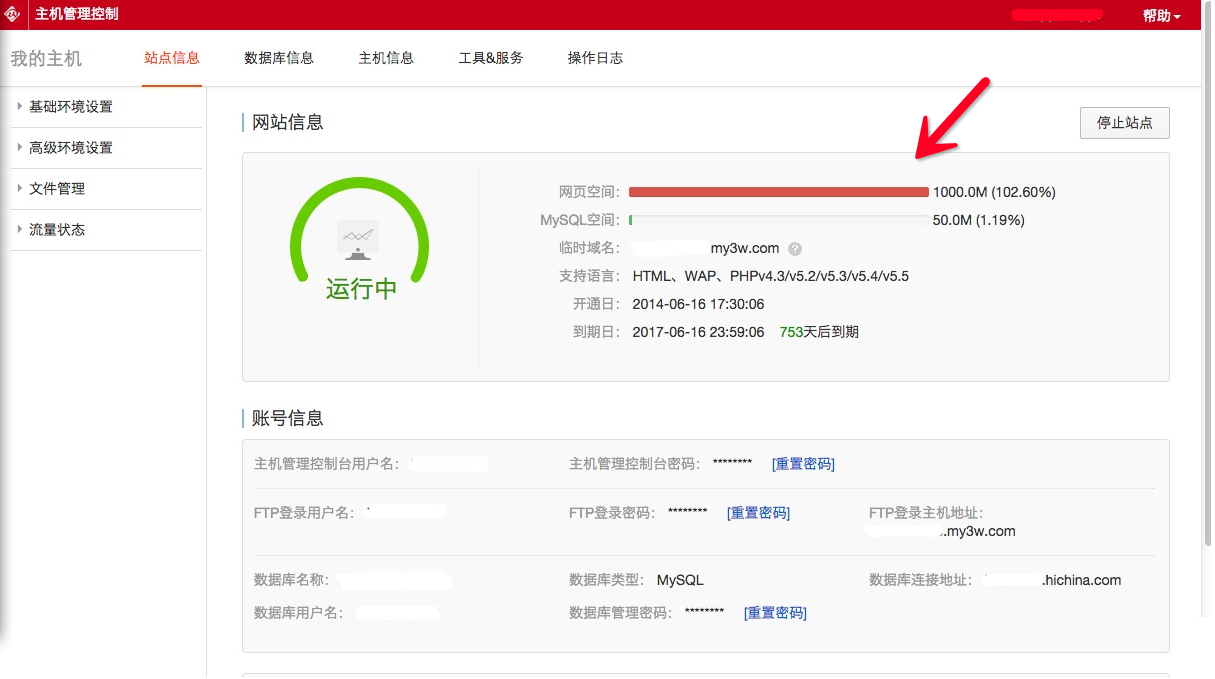Switch to the 数据库信息 tab
Viewport: 1215px width, 679px height.
click(x=279, y=58)
